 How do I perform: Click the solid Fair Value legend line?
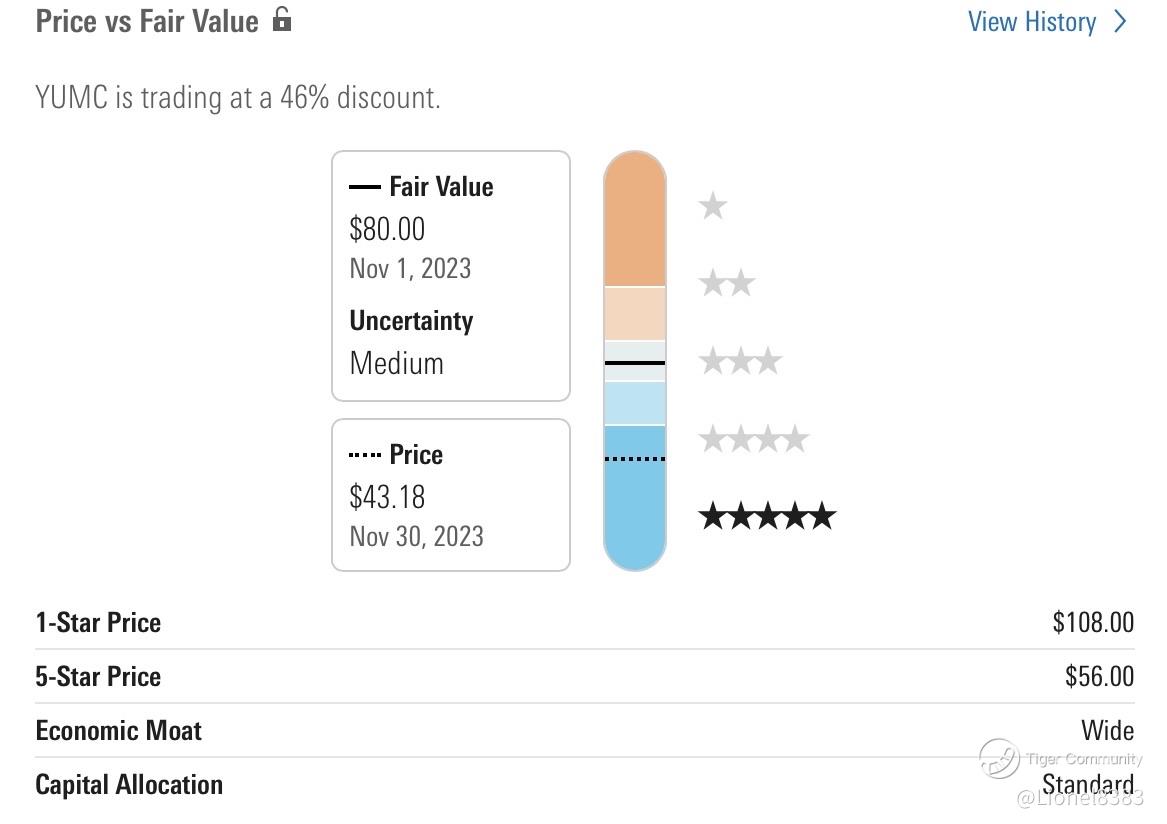point(365,187)
